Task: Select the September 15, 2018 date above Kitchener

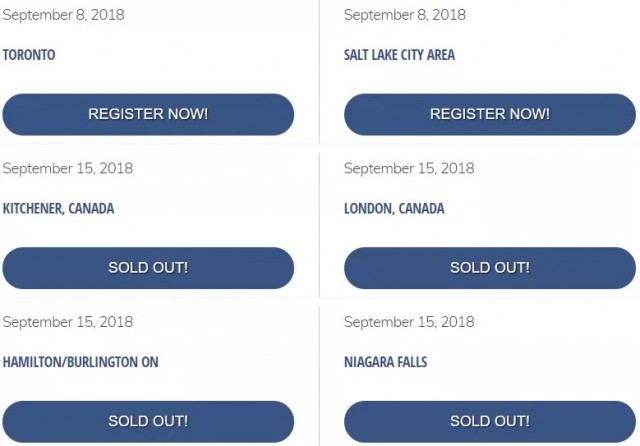Action: pyautogui.click(x=68, y=169)
